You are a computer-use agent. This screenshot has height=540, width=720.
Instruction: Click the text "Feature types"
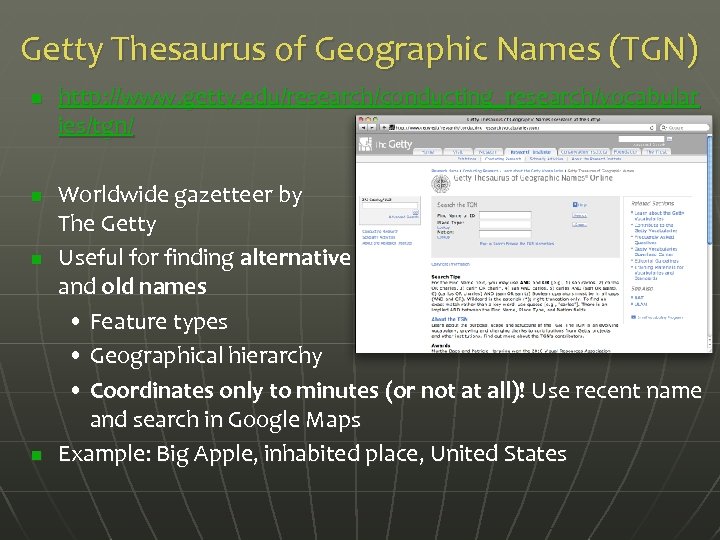click(158, 322)
